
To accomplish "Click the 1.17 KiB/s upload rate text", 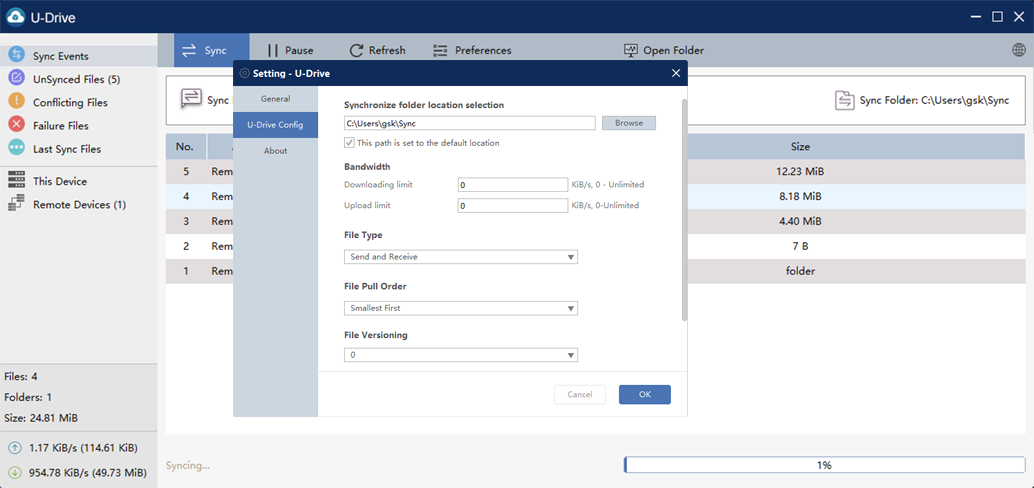I will click(x=83, y=448).
